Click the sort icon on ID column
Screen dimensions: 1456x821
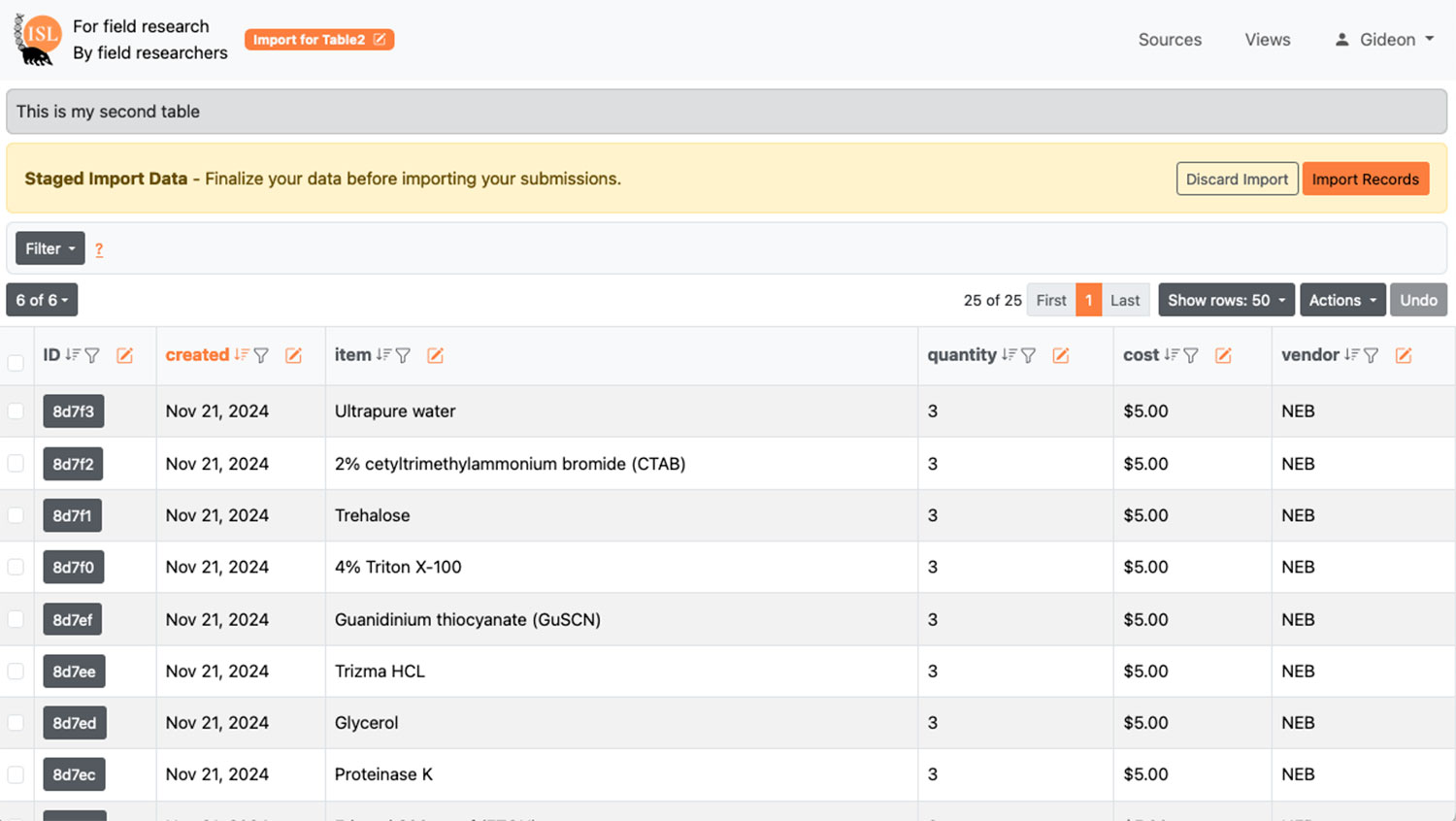73,355
